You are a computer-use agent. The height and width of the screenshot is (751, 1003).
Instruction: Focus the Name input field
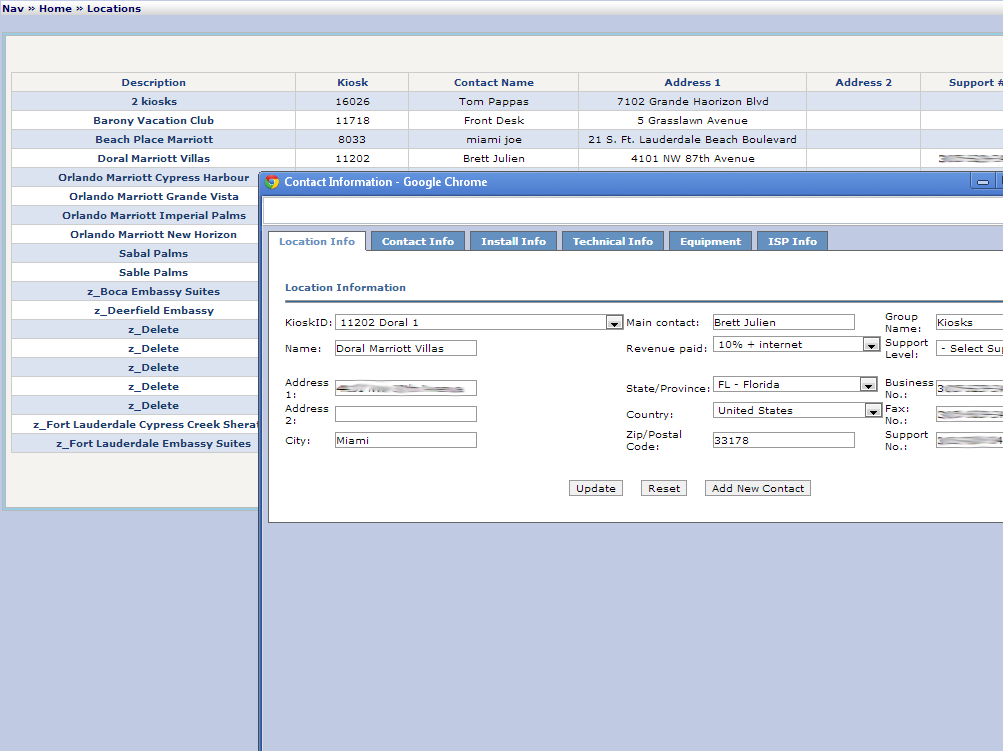(x=406, y=348)
